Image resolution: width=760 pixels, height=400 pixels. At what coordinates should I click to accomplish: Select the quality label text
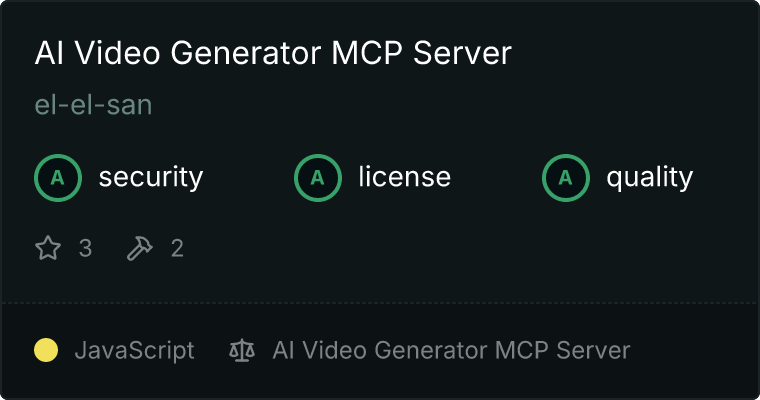[x=649, y=177]
